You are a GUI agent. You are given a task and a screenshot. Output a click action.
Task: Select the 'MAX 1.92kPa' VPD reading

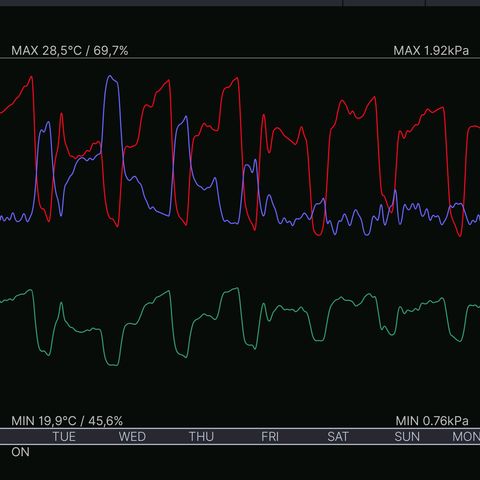[431, 51]
